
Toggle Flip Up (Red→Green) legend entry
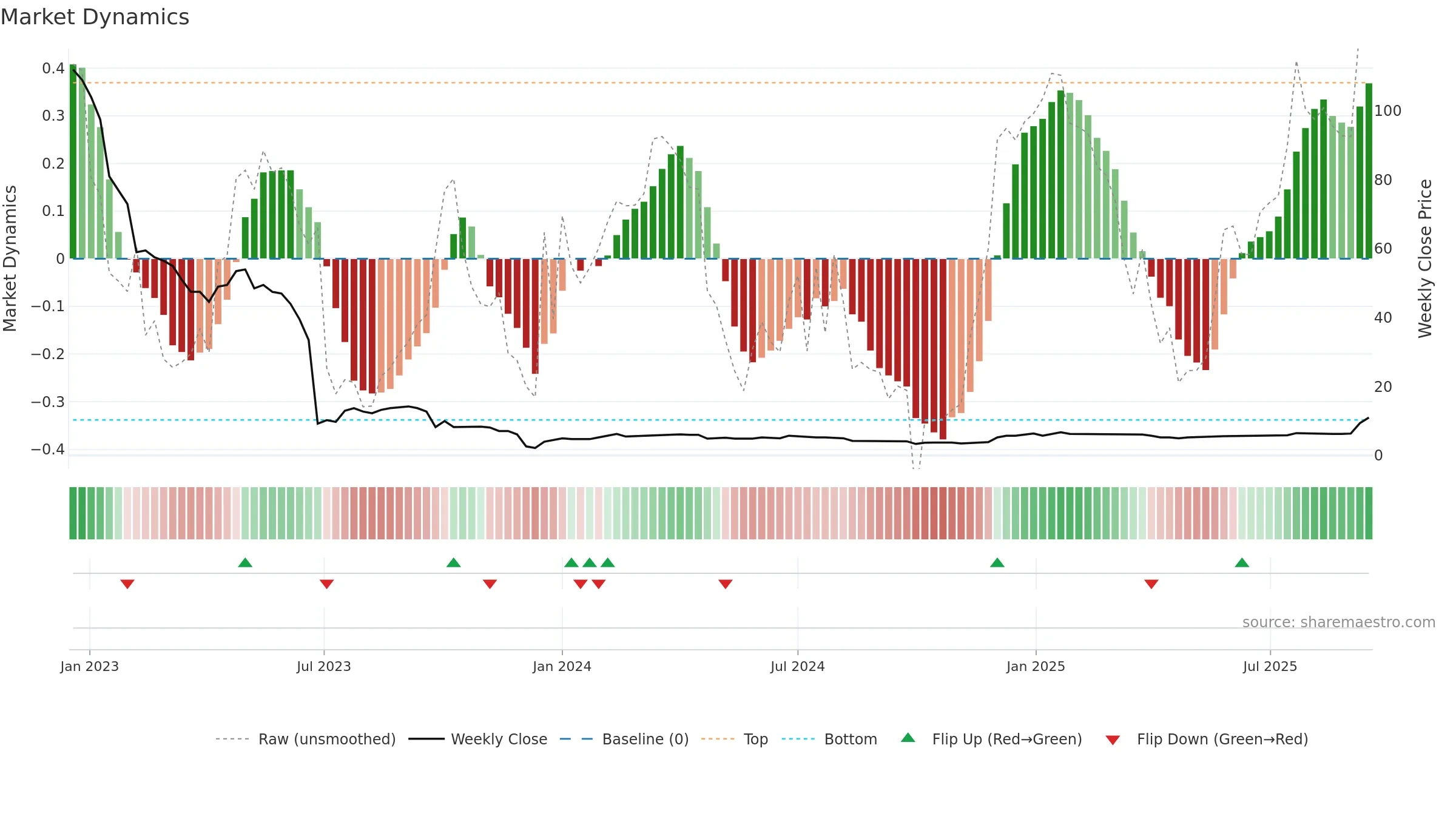pyautogui.click(x=991, y=739)
